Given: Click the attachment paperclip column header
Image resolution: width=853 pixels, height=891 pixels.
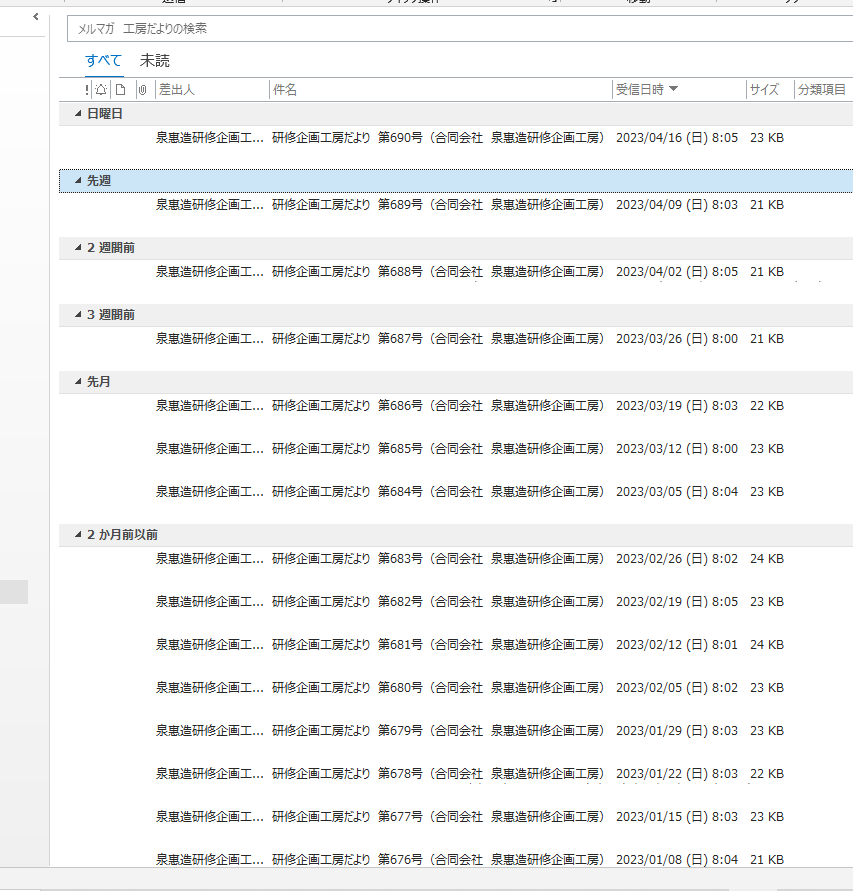Looking at the screenshot, I should (143, 90).
